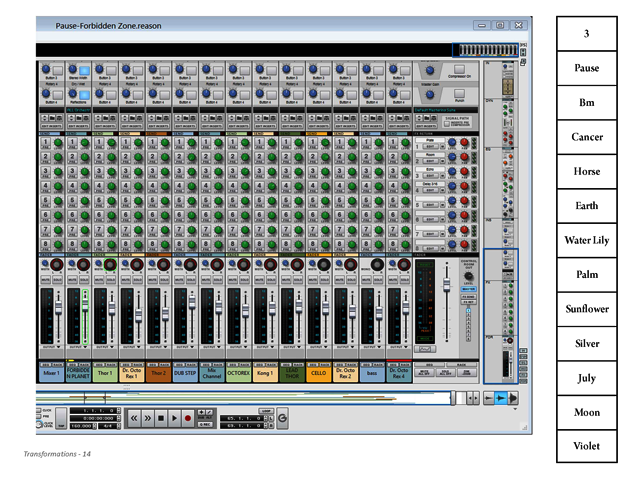Solo the DUB STEP channel

tap(191, 280)
